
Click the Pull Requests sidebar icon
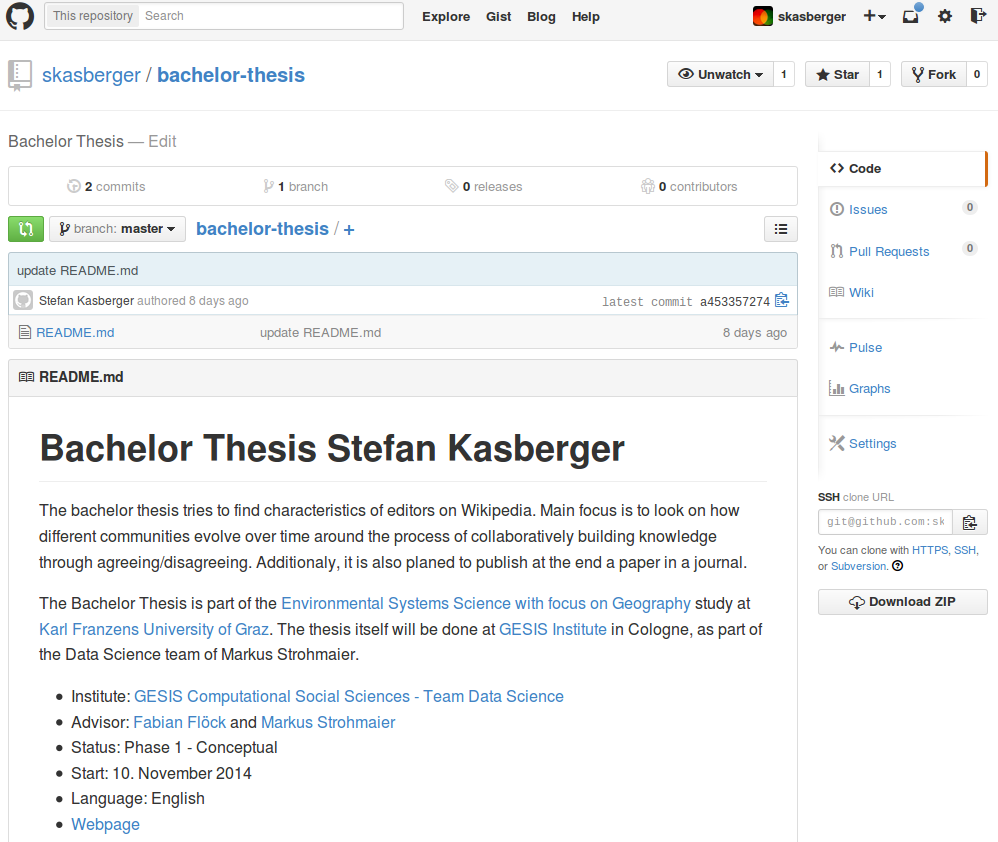click(x=837, y=251)
